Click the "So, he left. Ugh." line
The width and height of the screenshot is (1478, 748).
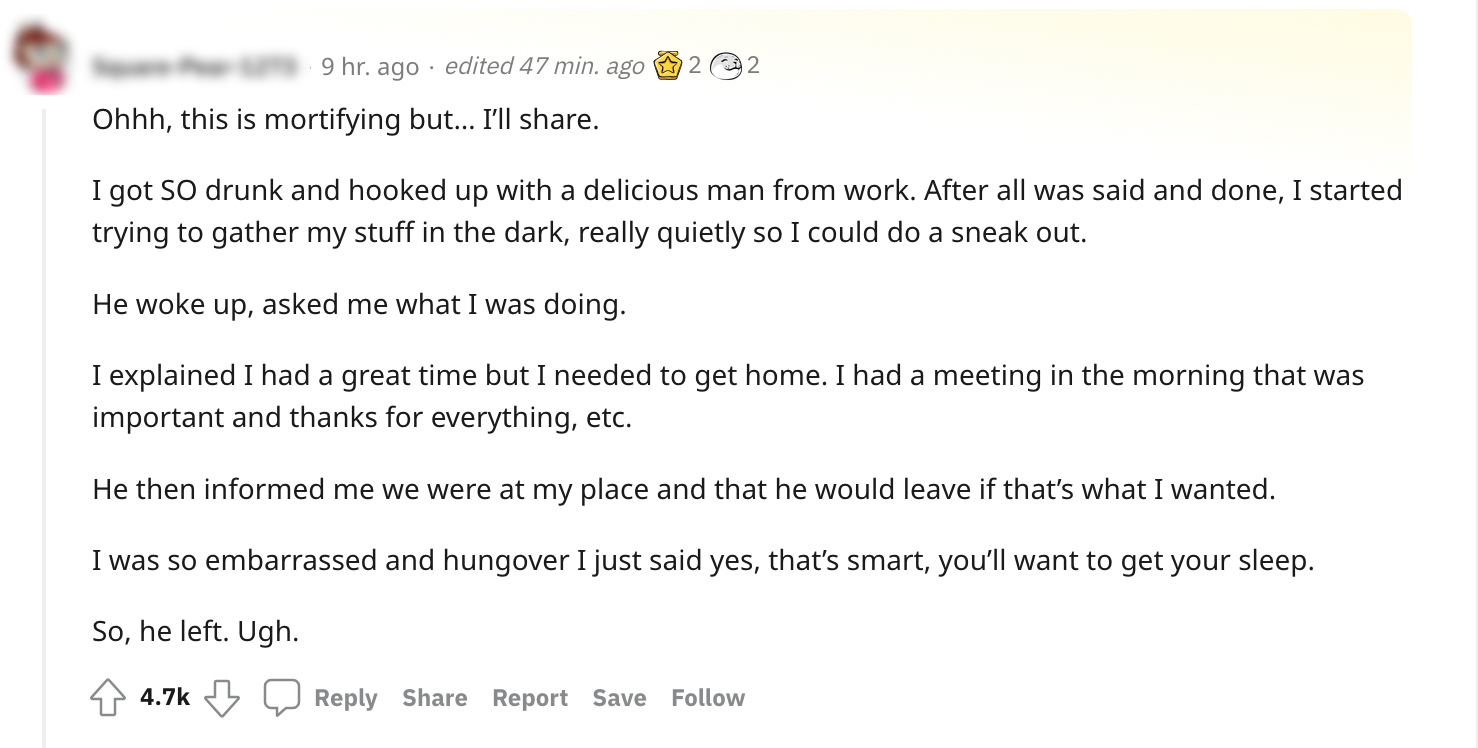tap(196, 632)
